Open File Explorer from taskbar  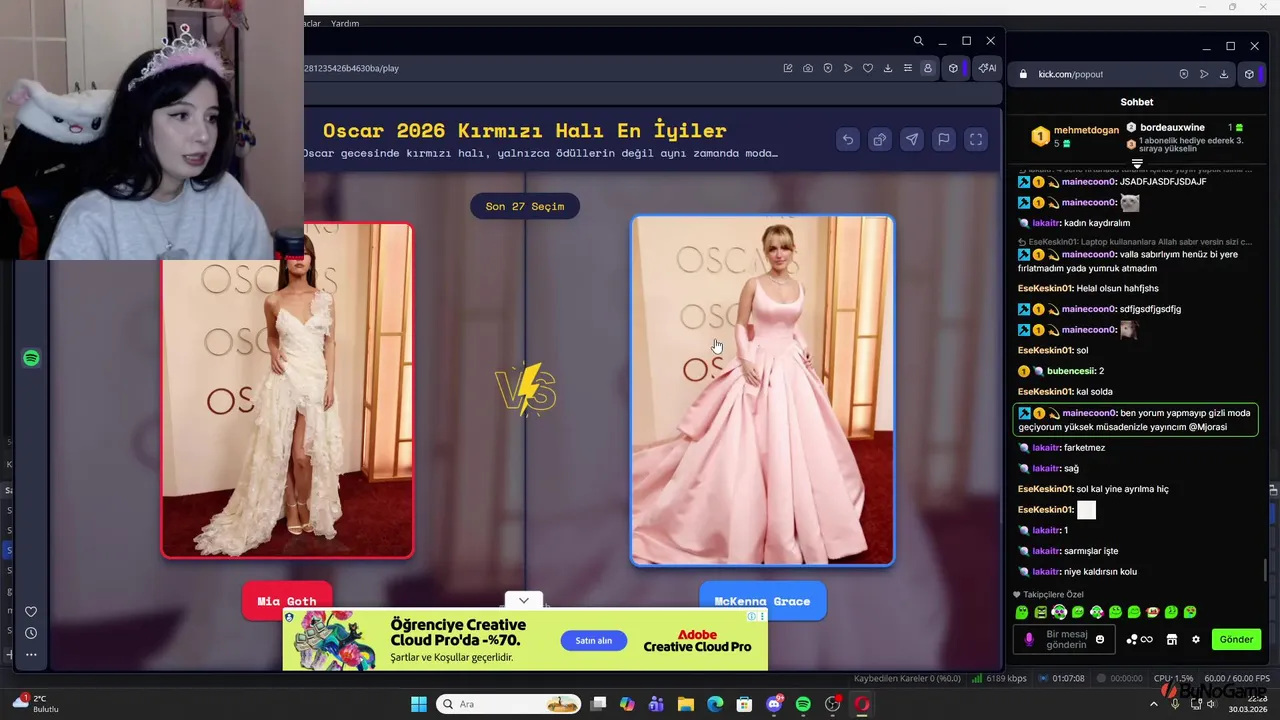coord(686,704)
